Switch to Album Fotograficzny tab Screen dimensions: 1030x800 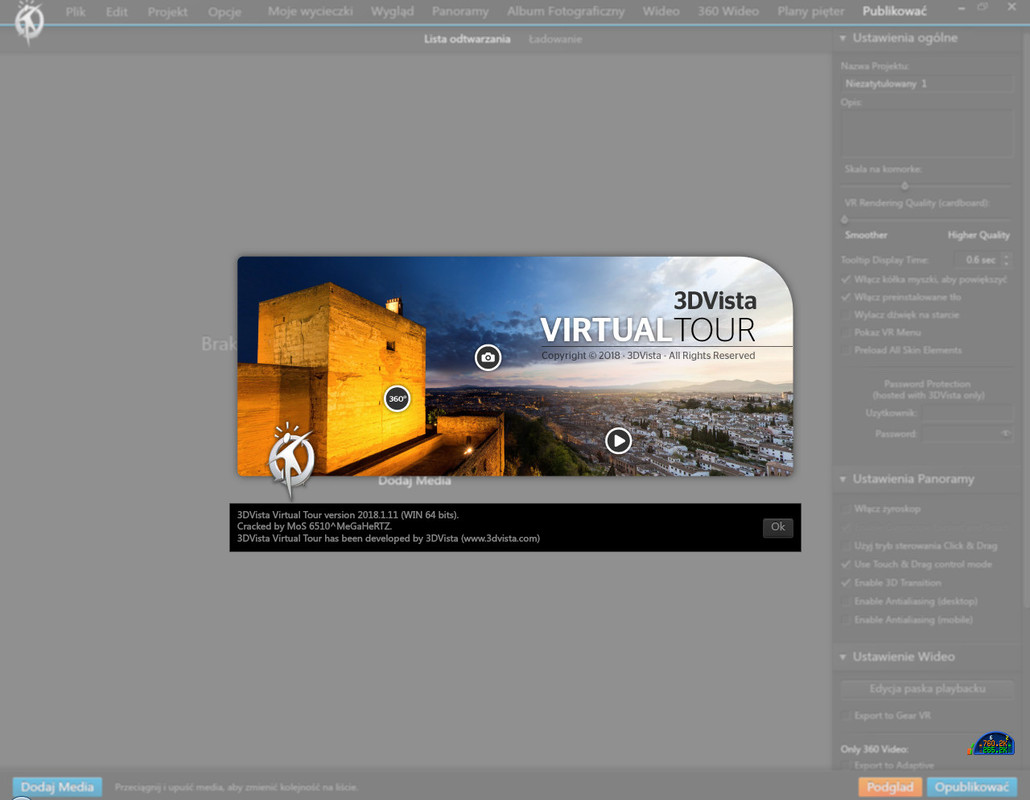[x=566, y=11]
